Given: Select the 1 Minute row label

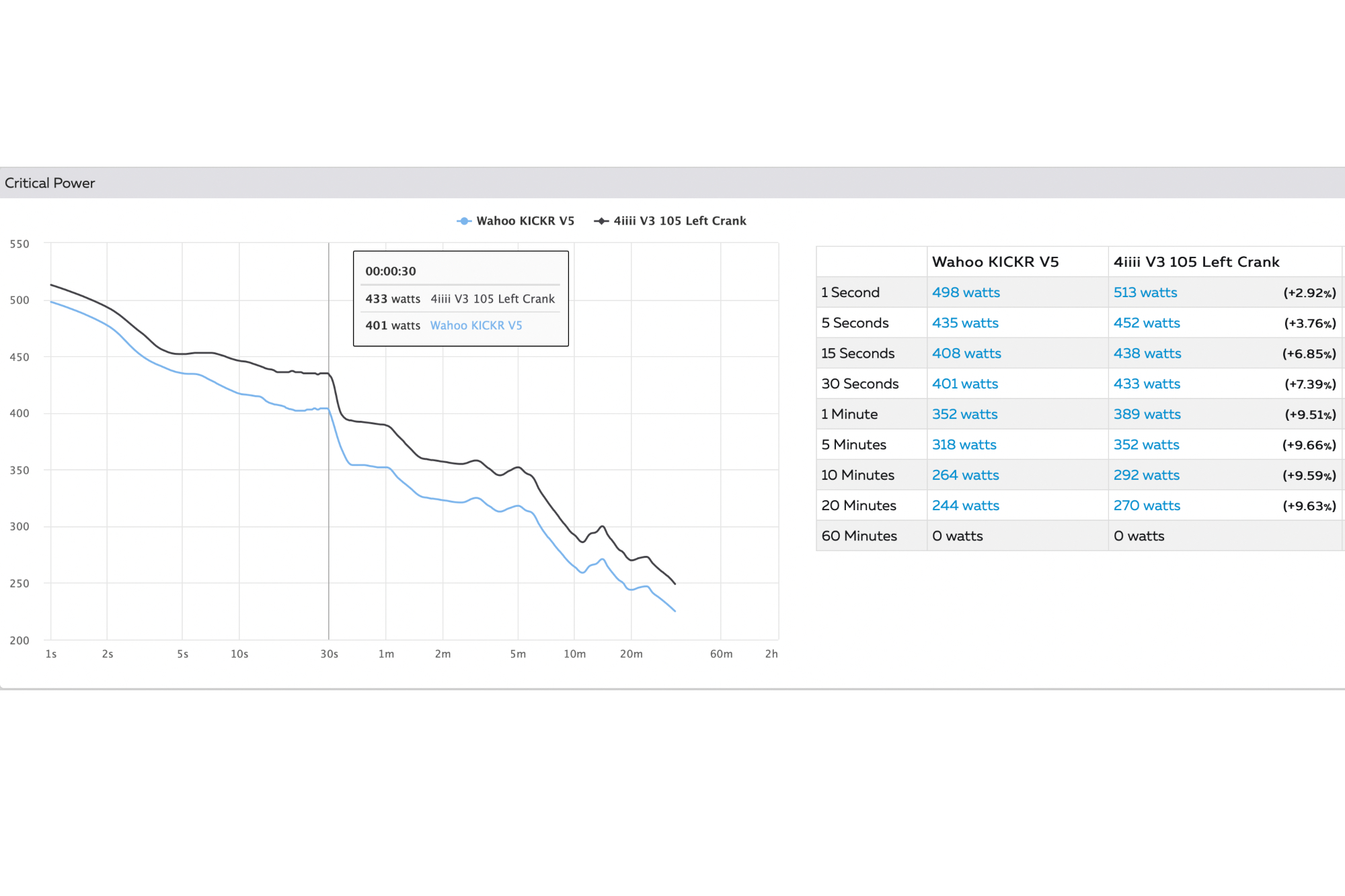Looking at the screenshot, I should 849,414.
